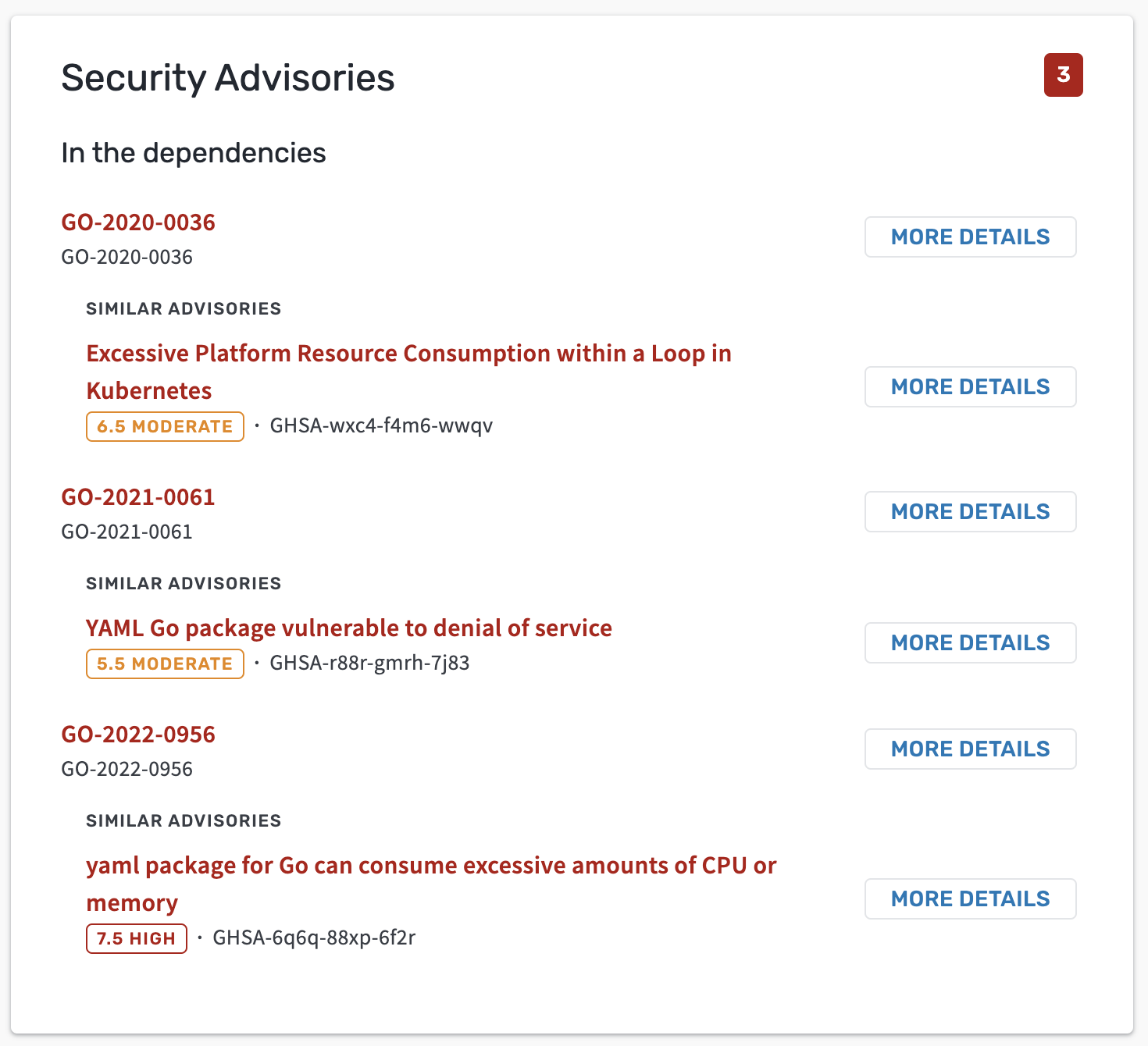The width and height of the screenshot is (1148, 1046).
Task: Click MORE DETAILS beside GO-2022-0956
Action: (x=970, y=749)
